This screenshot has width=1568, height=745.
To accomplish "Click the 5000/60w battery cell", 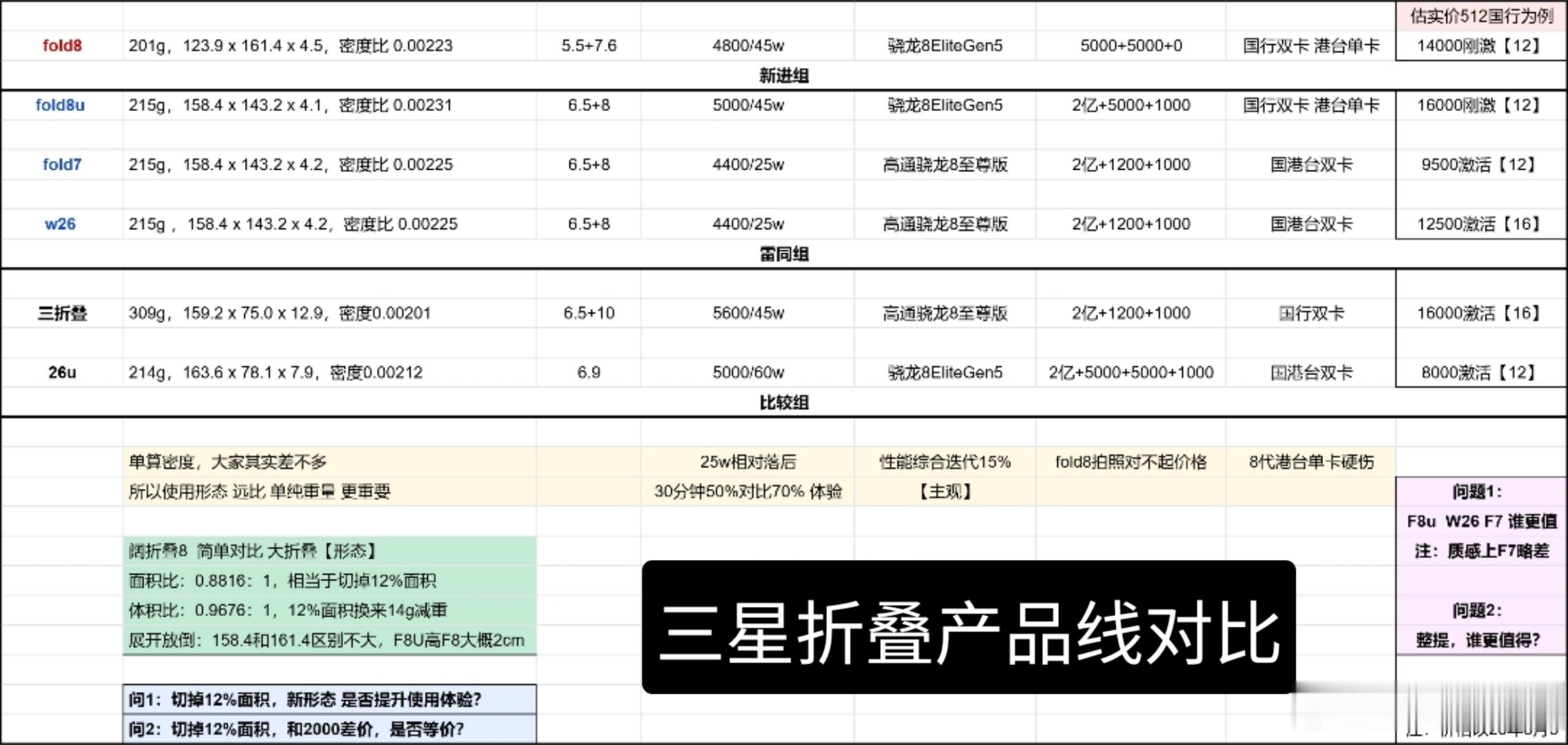I will tap(748, 372).
